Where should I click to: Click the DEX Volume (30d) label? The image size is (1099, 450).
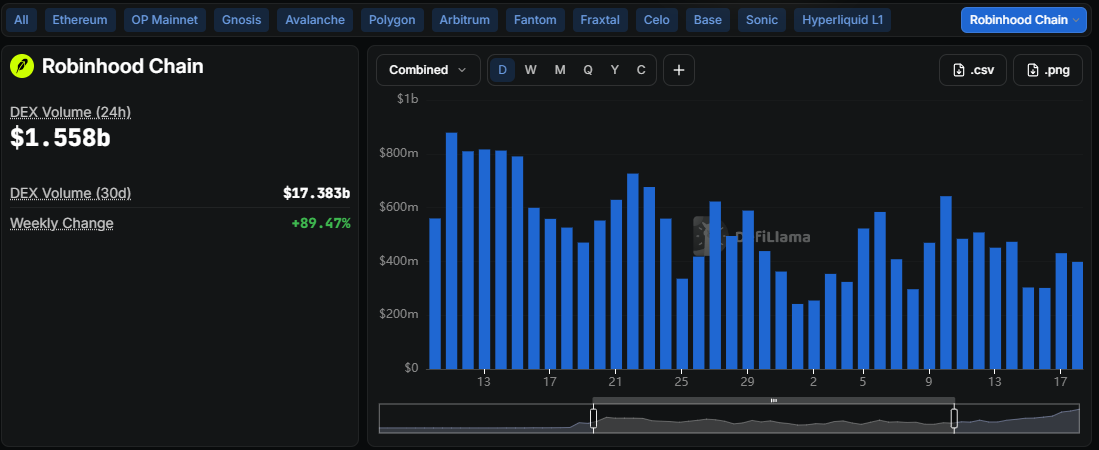(70, 193)
